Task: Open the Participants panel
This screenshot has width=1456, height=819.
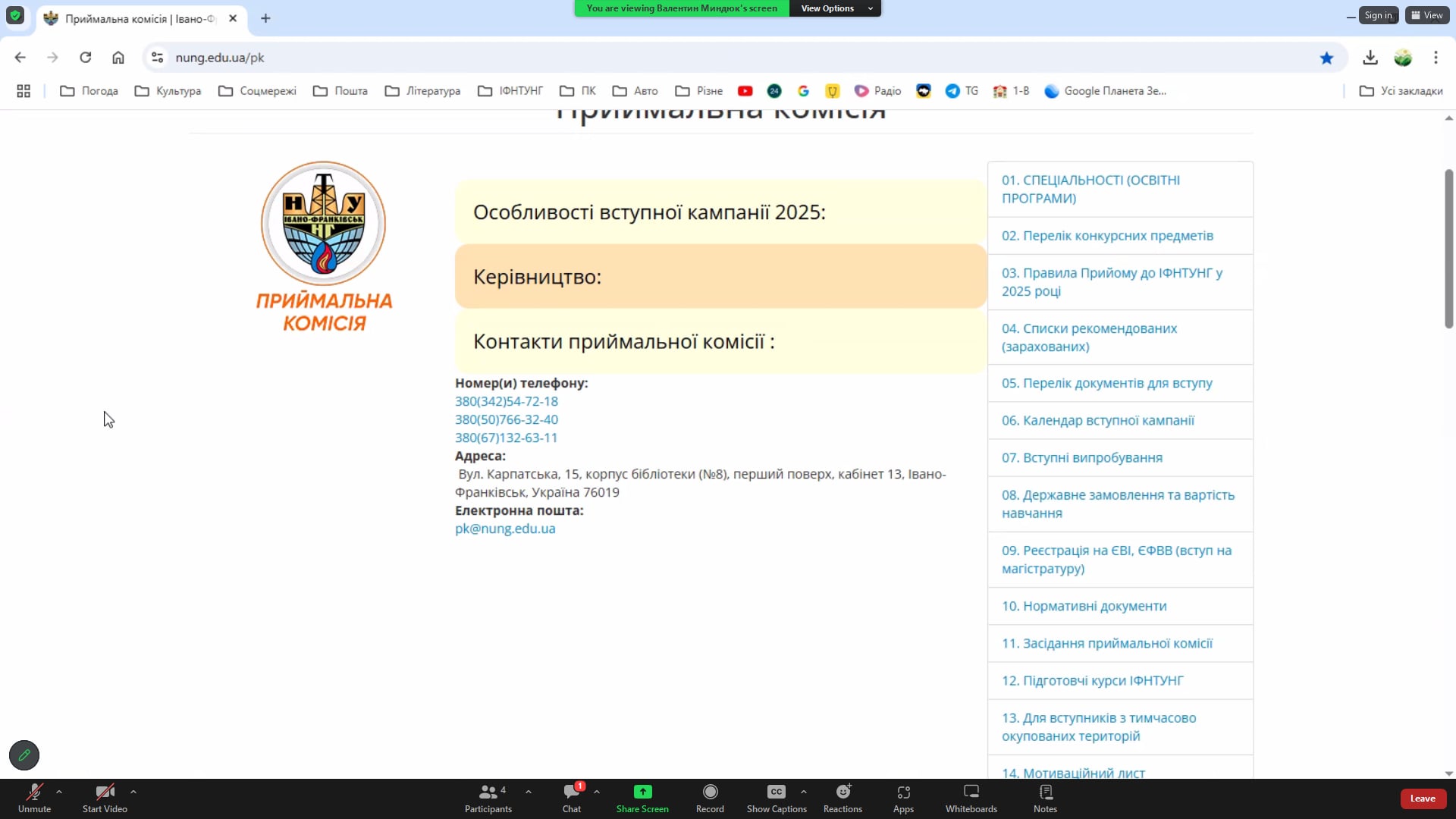Action: pos(488,799)
